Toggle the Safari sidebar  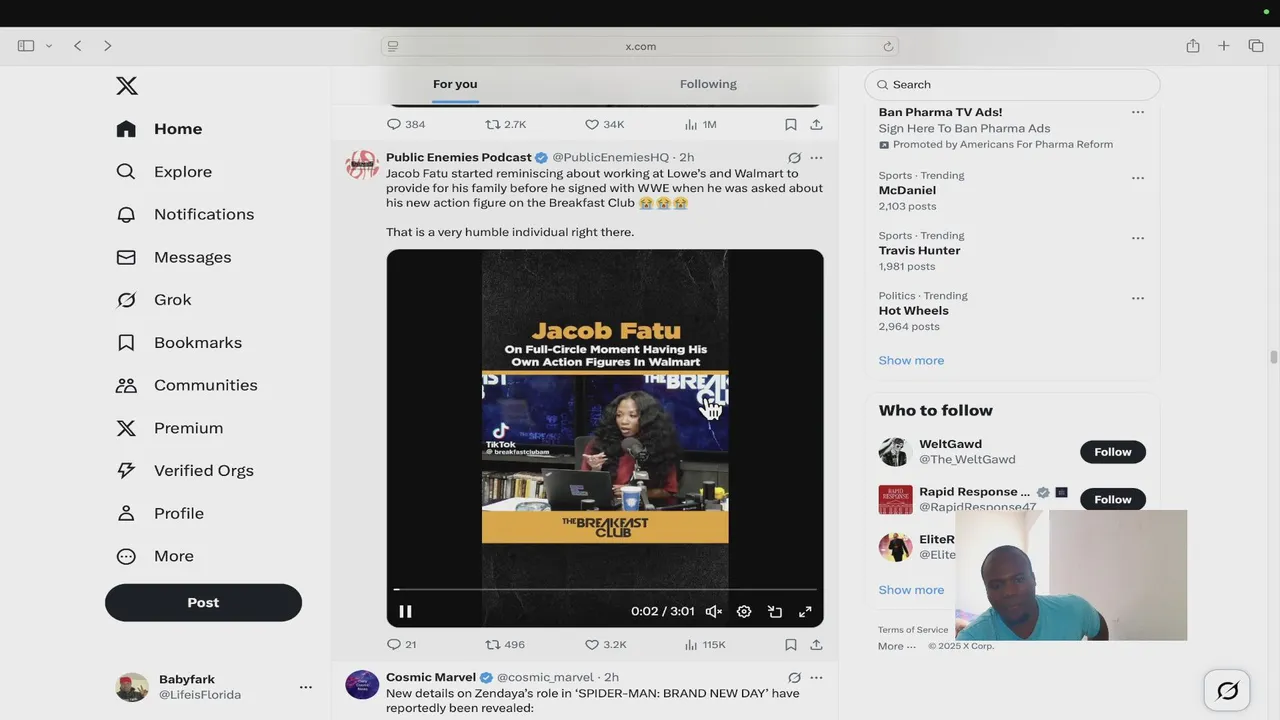point(26,46)
